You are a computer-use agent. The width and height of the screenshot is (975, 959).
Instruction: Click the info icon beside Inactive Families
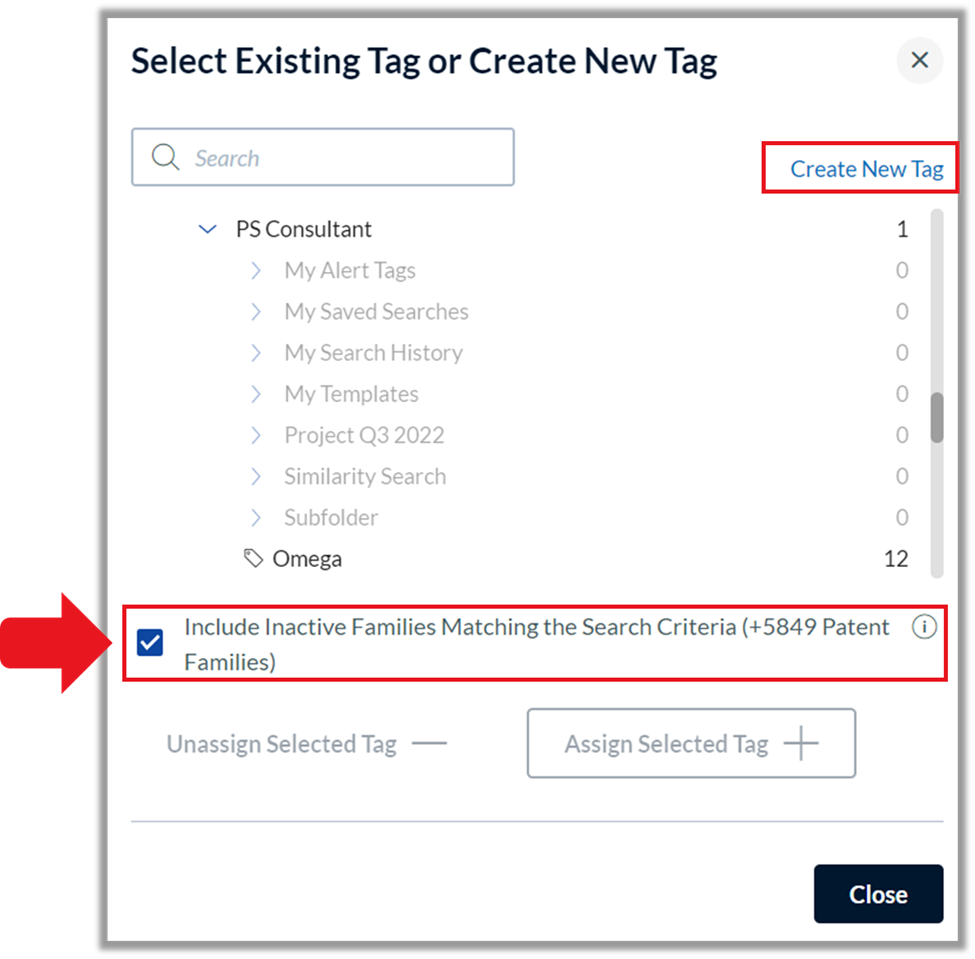click(924, 626)
